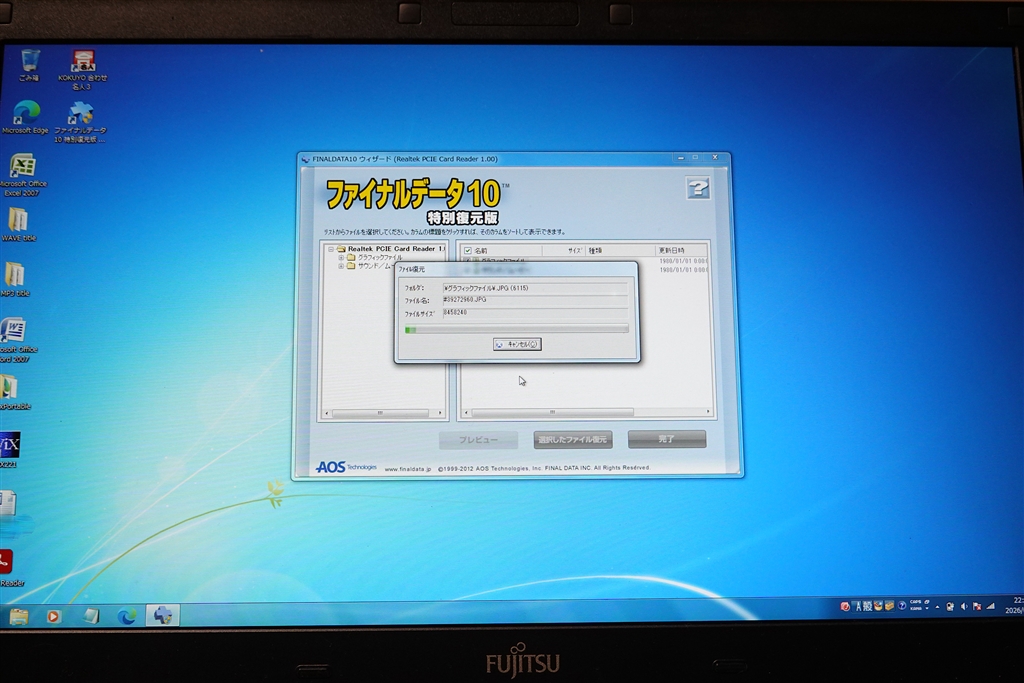
Task: Click the taskbar clock
Action: [1016, 605]
